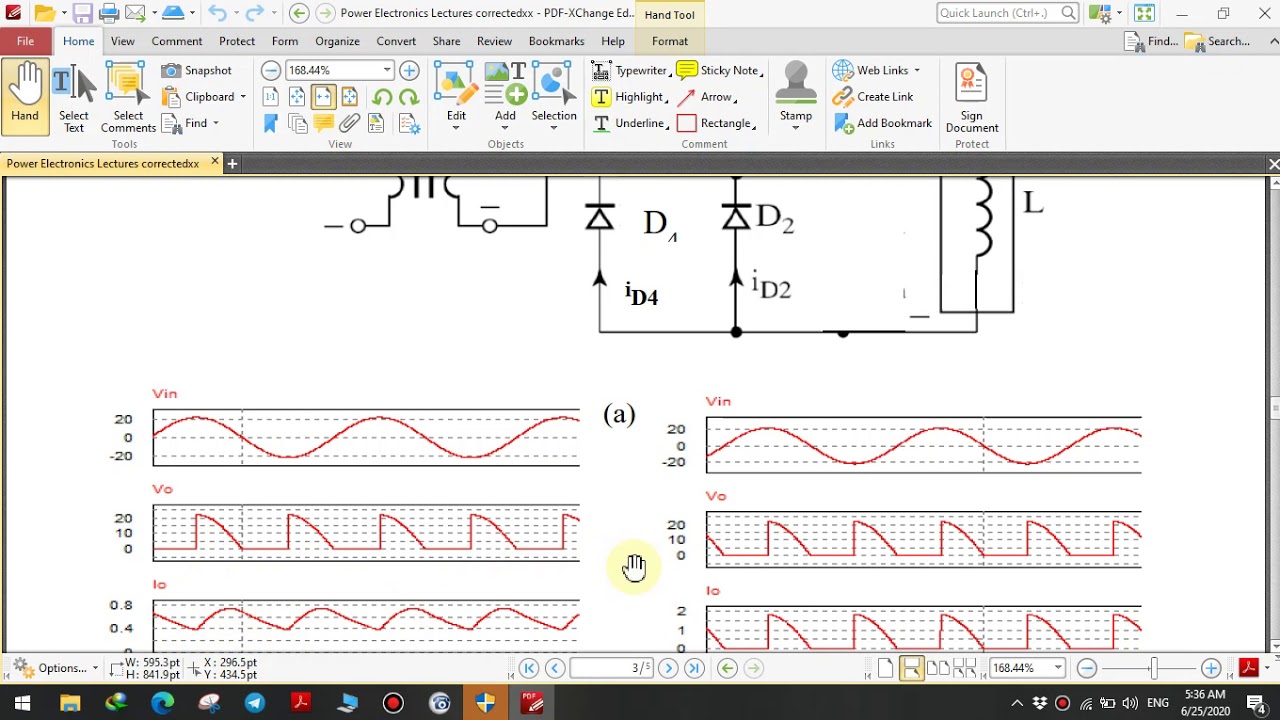Click the Find... button at top right

1151,41
